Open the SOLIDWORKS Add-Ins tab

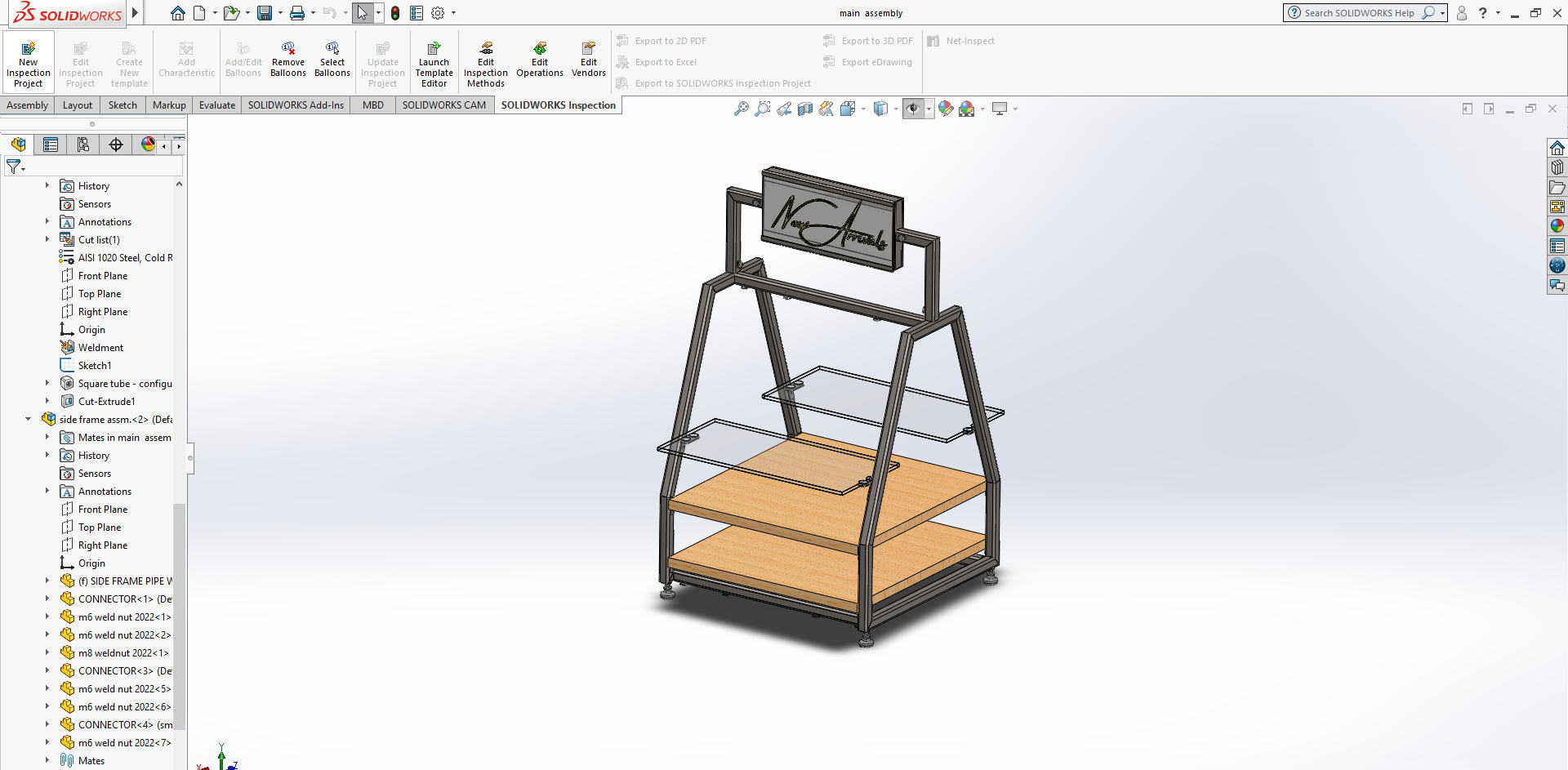tap(296, 105)
